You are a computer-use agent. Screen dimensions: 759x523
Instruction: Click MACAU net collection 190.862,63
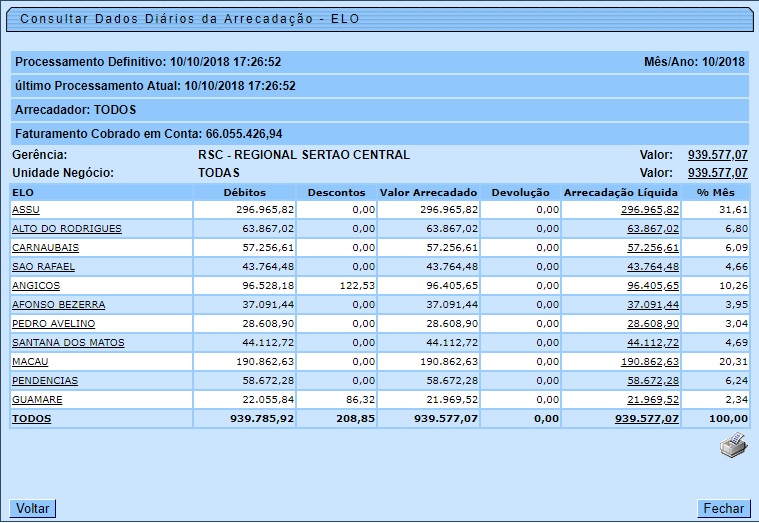click(x=649, y=362)
